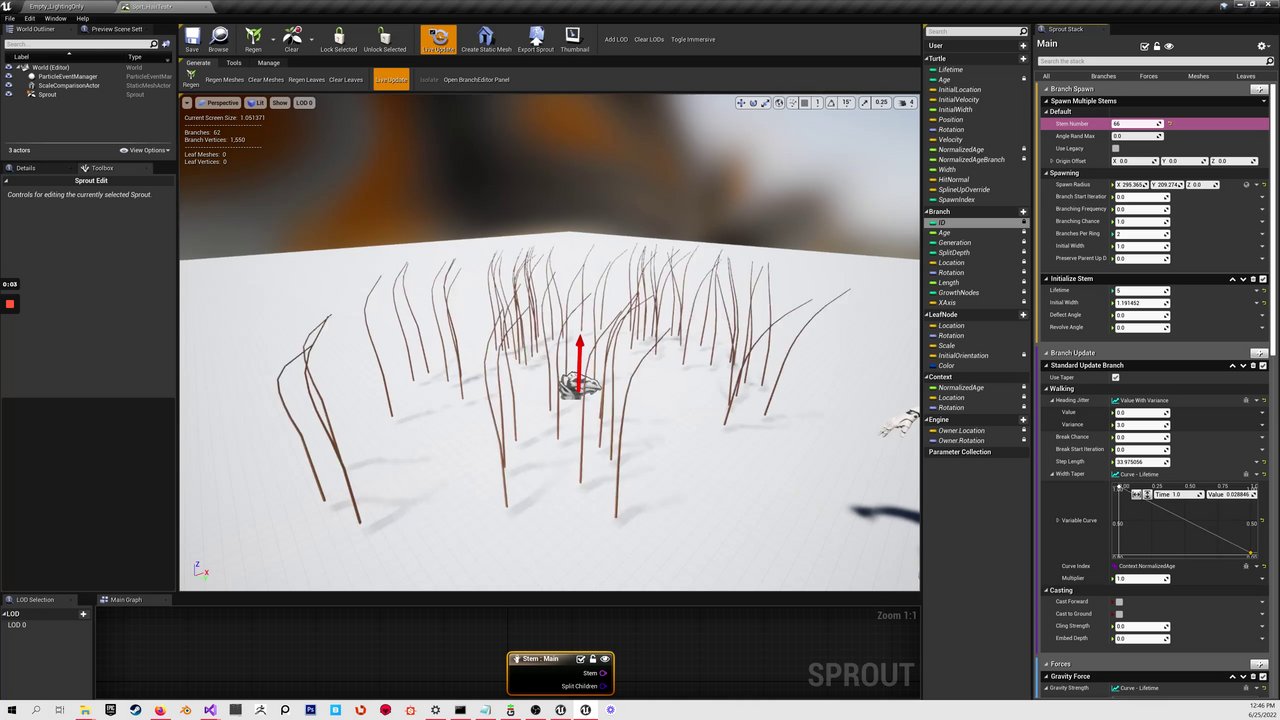Click the Branch Spawn add module button

coord(1259,89)
